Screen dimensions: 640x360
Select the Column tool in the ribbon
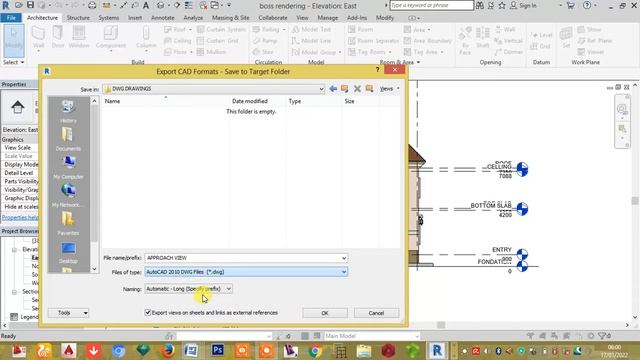point(146,38)
